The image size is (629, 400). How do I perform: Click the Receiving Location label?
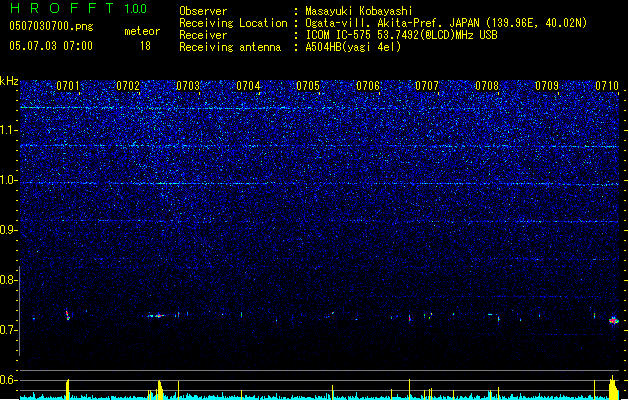coord(233,23)
